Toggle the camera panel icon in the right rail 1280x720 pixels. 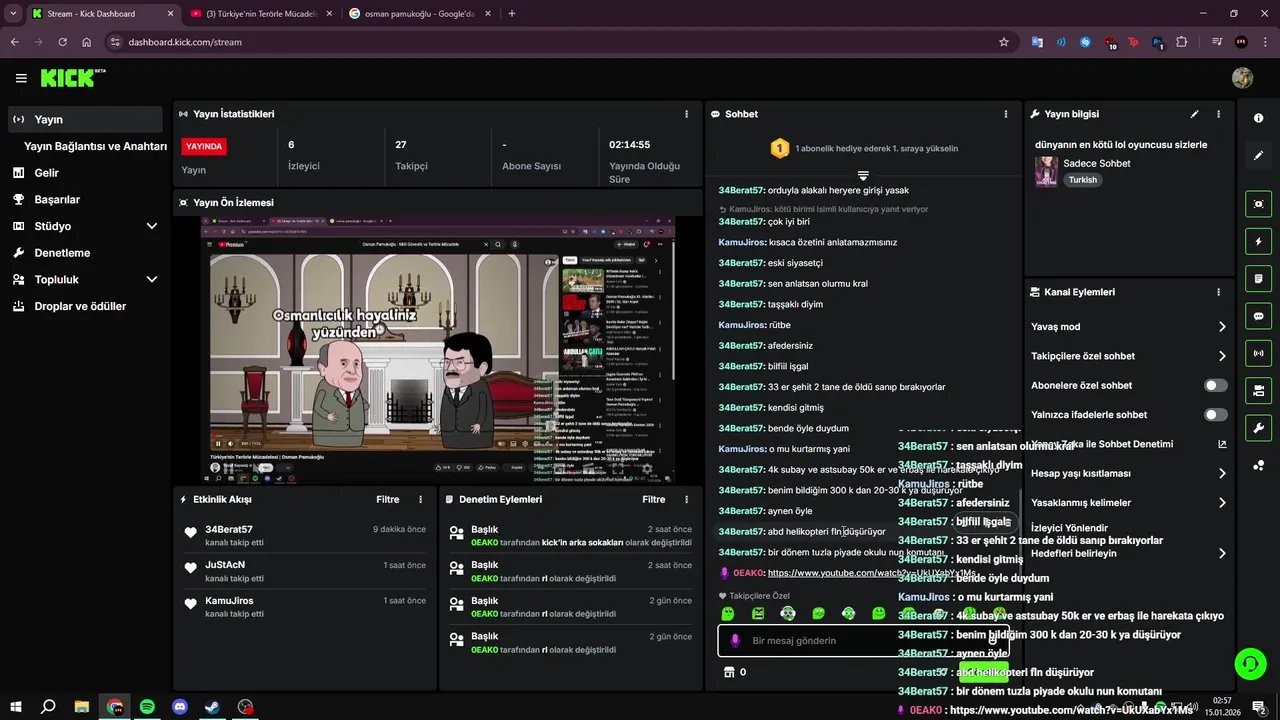pyautogui.click(x=1258, y=390)
